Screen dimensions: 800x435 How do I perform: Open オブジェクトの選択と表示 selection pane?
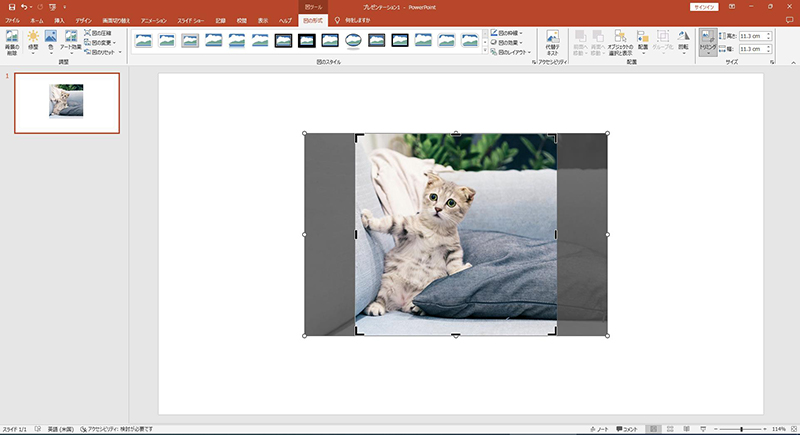621,42
